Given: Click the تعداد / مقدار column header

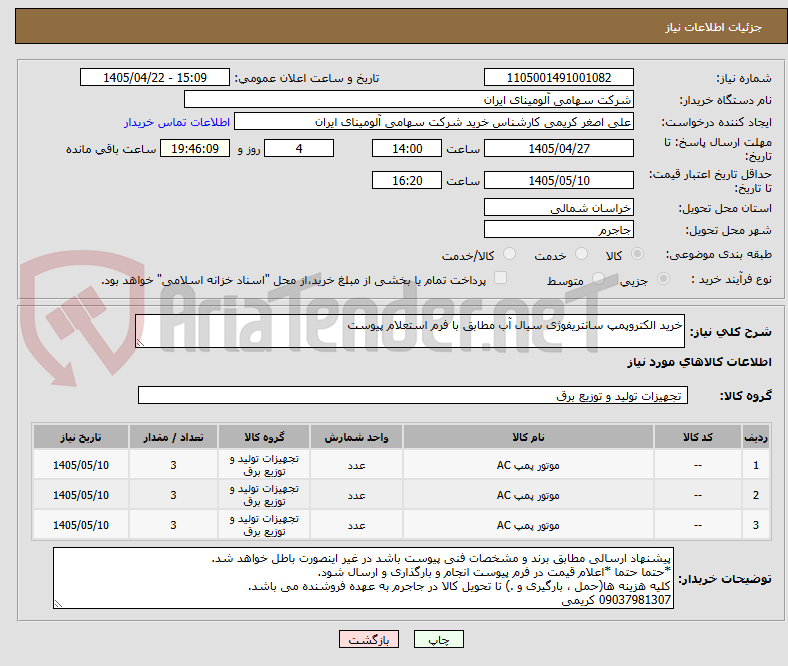Looking at the screenshot, I should tap(173, 437).
